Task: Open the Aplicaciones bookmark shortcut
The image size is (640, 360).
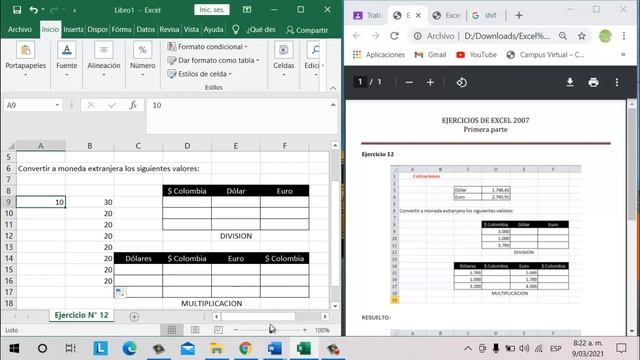Action: point(378,55)
